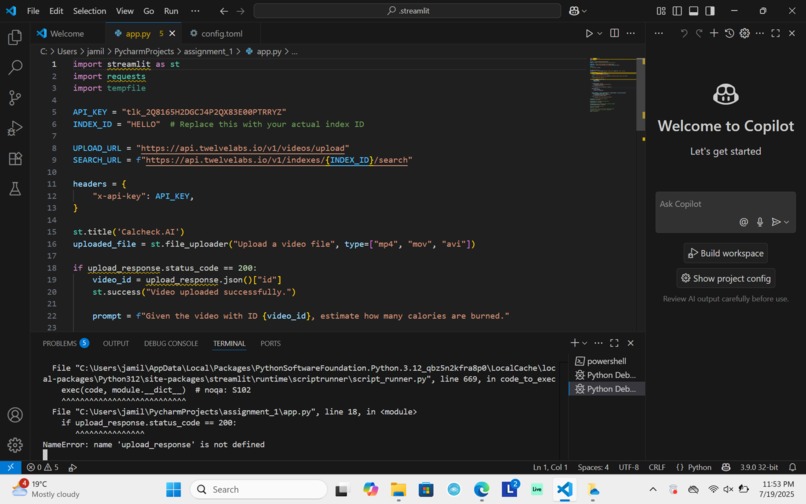Switch to the config.toml tab

[x=222, y=33]
